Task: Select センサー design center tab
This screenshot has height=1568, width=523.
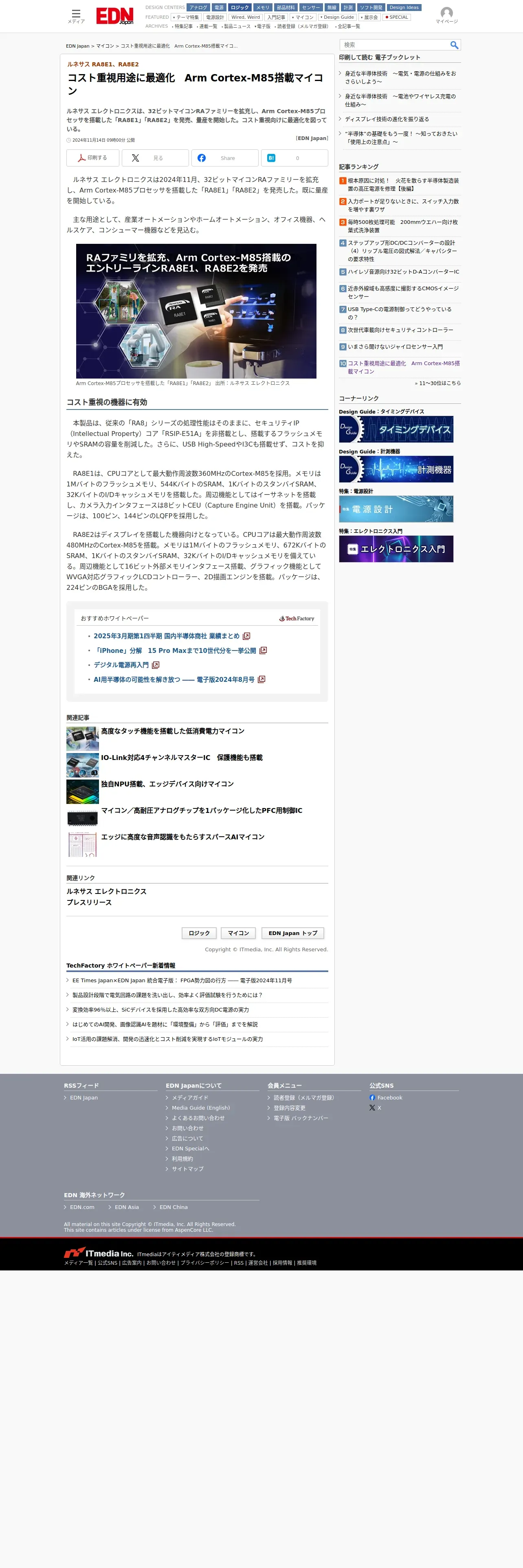Action: click(310, 8)
